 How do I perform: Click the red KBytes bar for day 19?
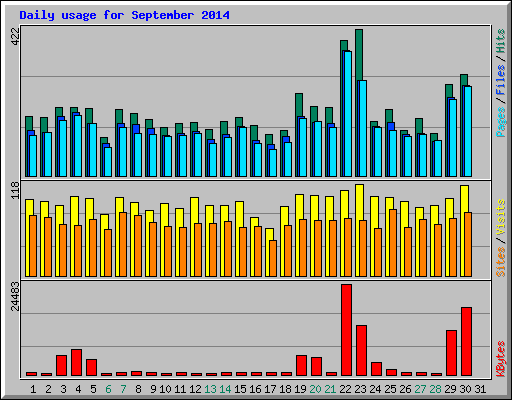(301, 365)
